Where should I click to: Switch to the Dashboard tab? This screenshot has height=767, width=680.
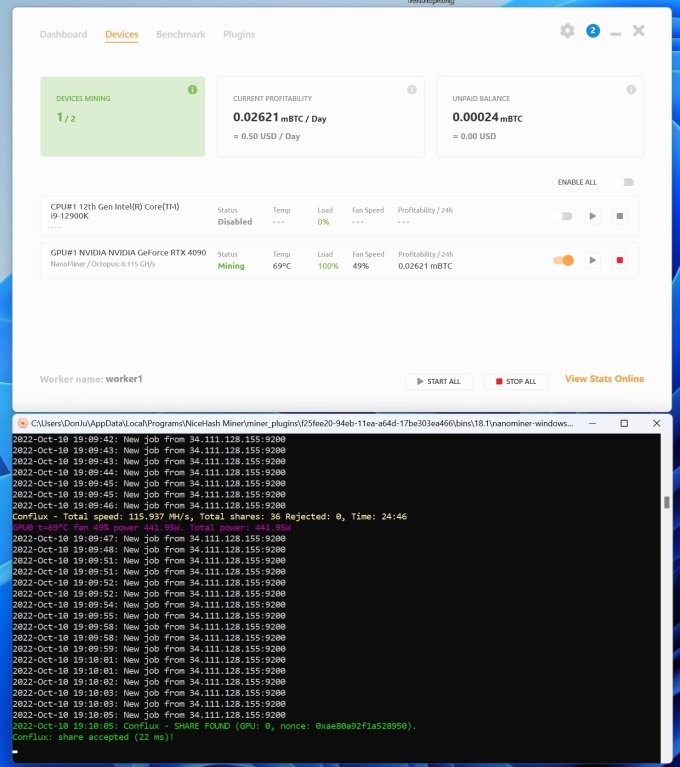(64, 34)
